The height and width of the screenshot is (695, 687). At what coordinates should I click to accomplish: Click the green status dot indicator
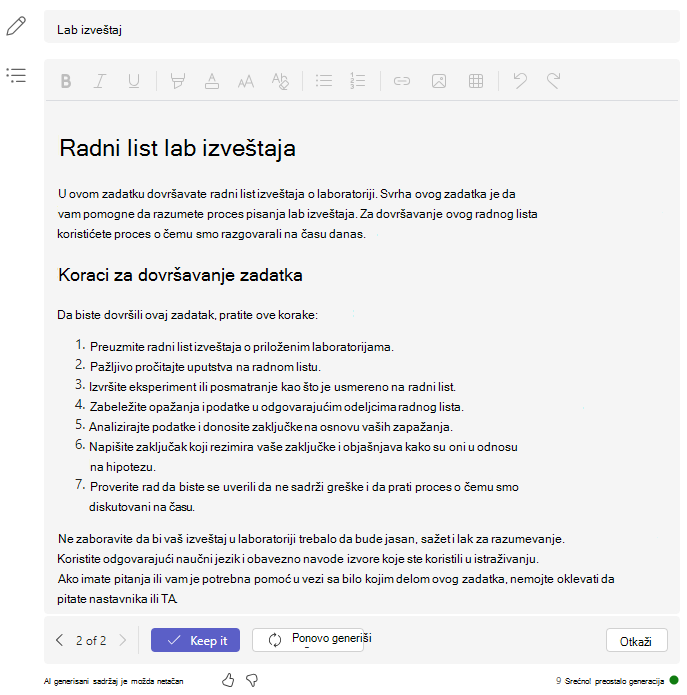tap(674, 680)
